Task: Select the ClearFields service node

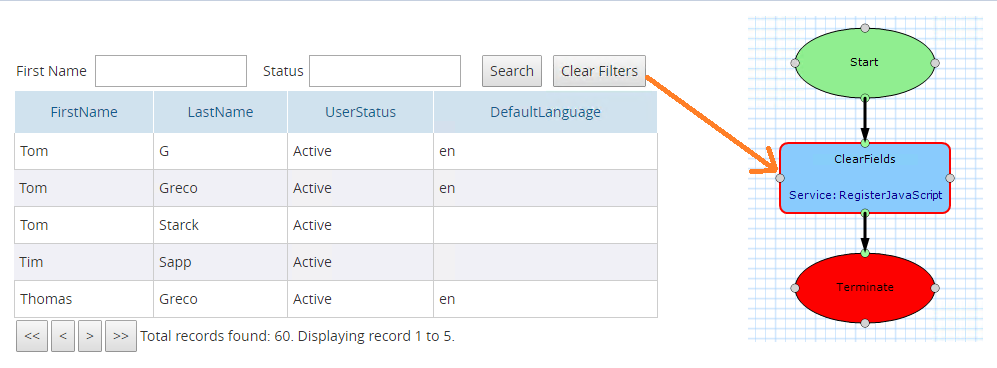Action: point(865,178)
